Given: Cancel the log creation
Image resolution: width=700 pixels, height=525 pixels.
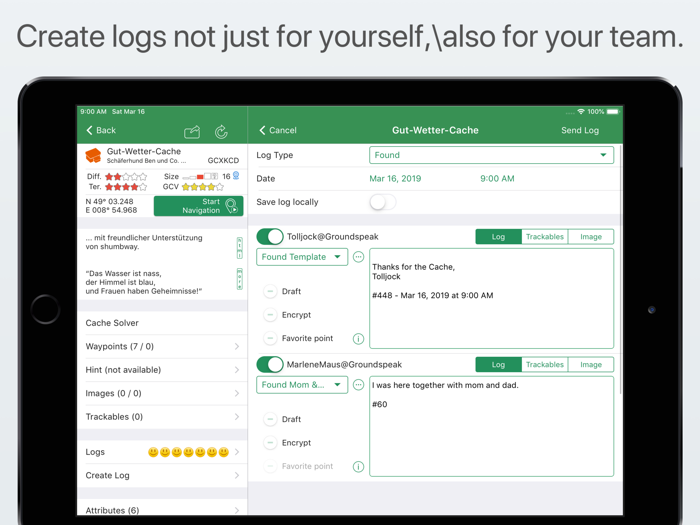Looking at the screenshot, I should 278,130.
